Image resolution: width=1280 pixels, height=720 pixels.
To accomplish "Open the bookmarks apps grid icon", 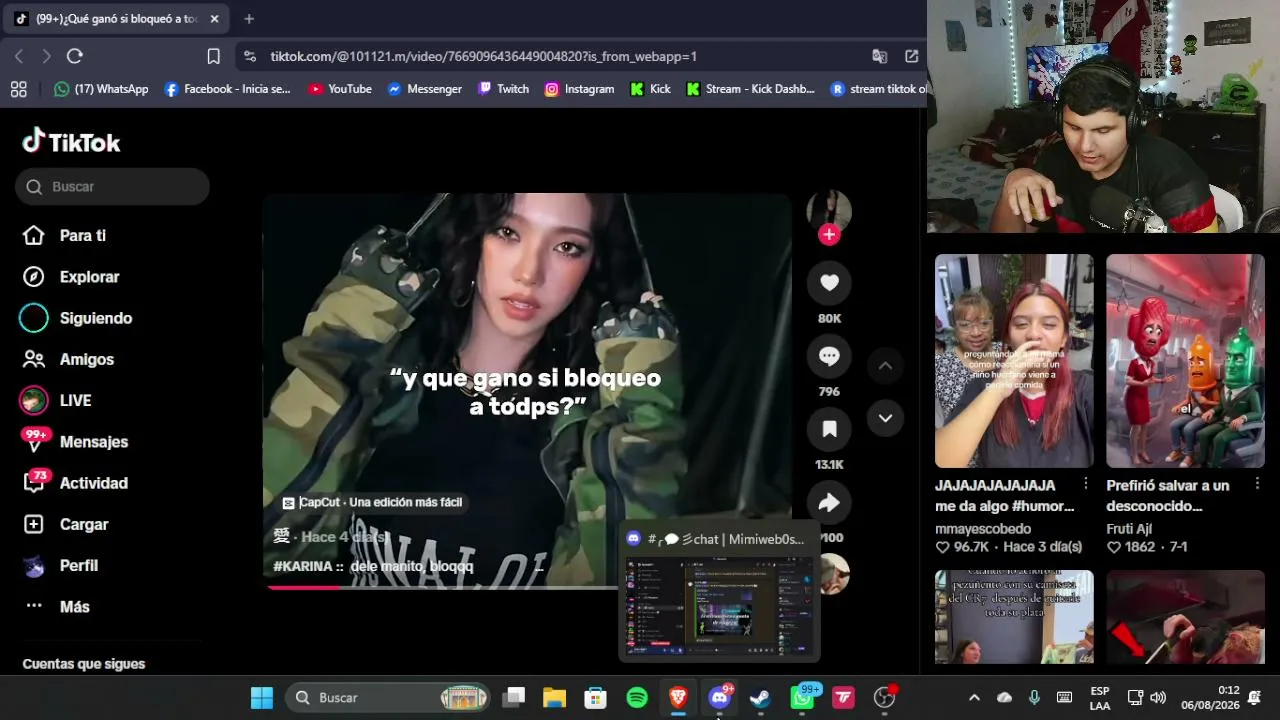I will click(x=18, y=89).
